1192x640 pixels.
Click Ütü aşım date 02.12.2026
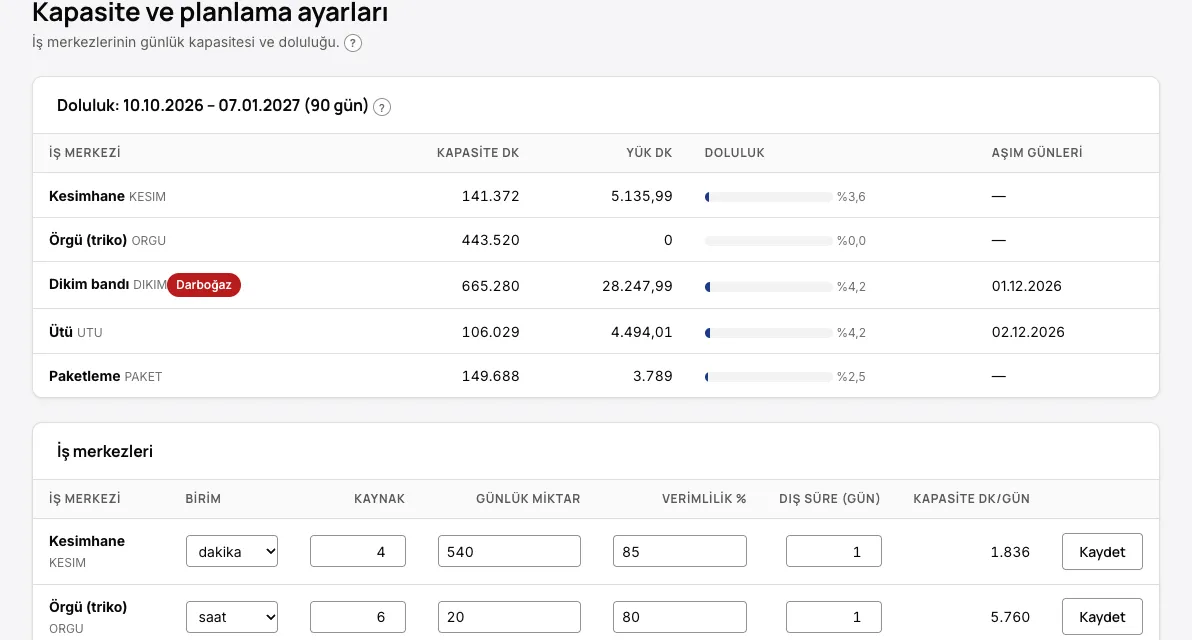[1028, 332]
